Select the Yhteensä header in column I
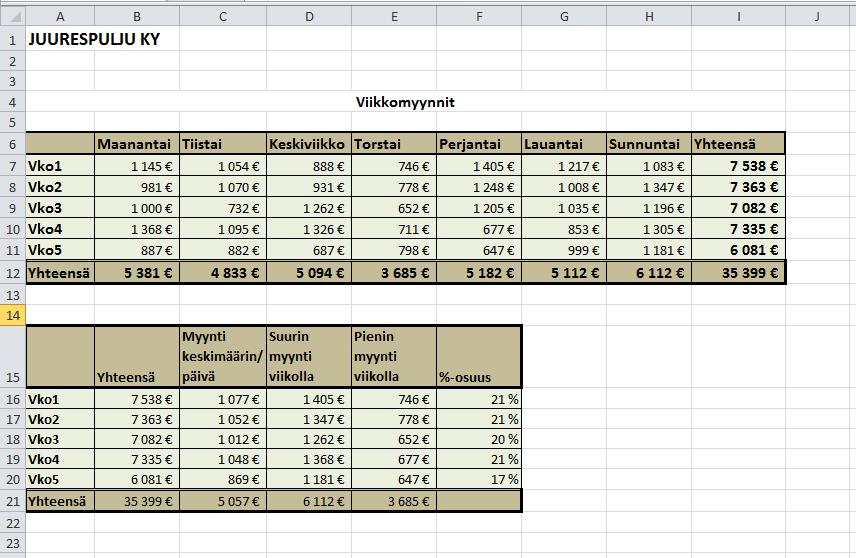 pyautogui.click(x=738, y=144)
